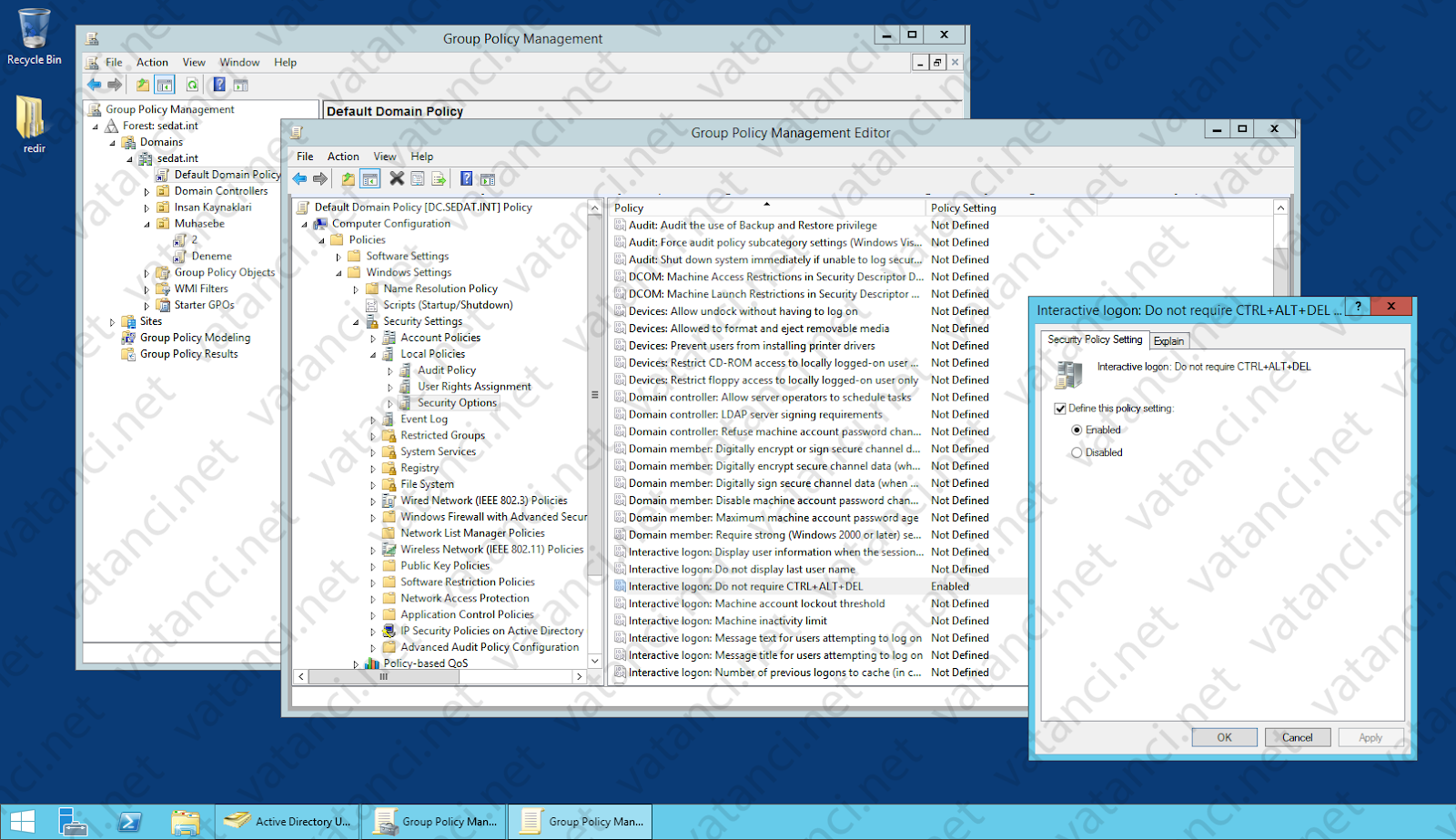Click the Properties icon in the Editor toolbar
1456x840 pixels.
418,179
